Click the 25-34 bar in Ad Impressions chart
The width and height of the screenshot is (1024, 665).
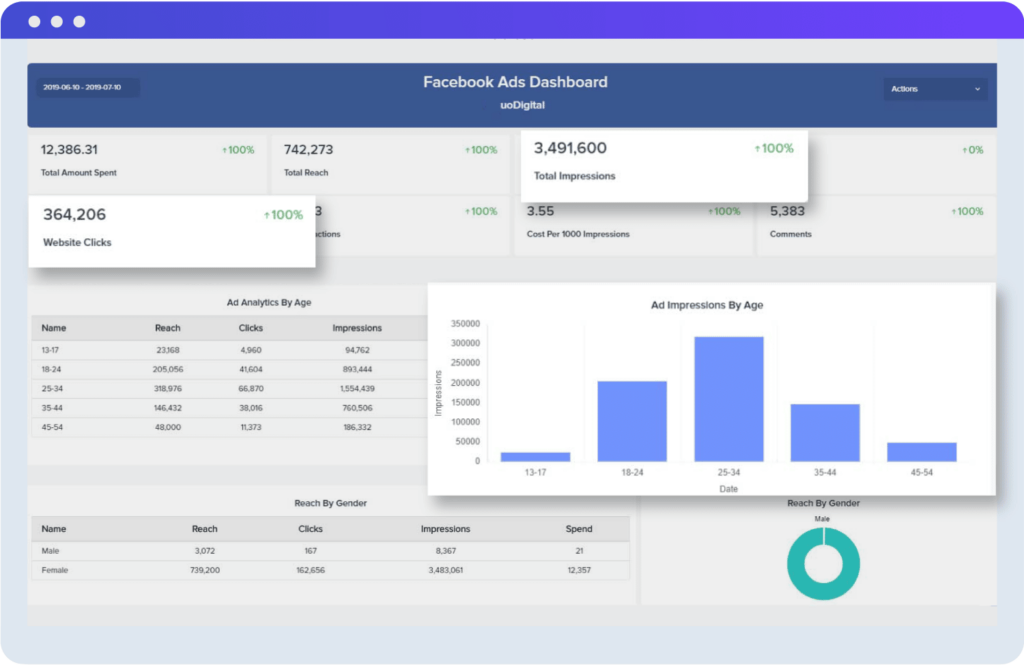click(729, 398)
